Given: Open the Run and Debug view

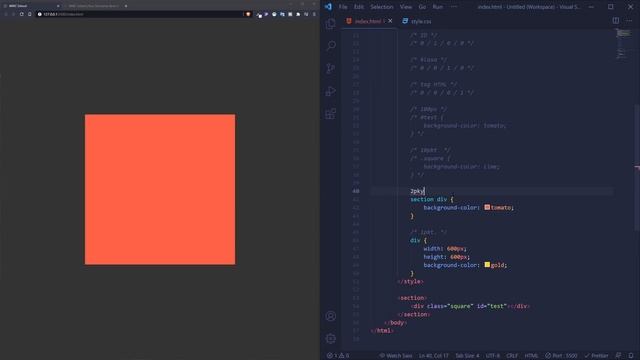Looking at the screenshot, I should tap(331, 91).
